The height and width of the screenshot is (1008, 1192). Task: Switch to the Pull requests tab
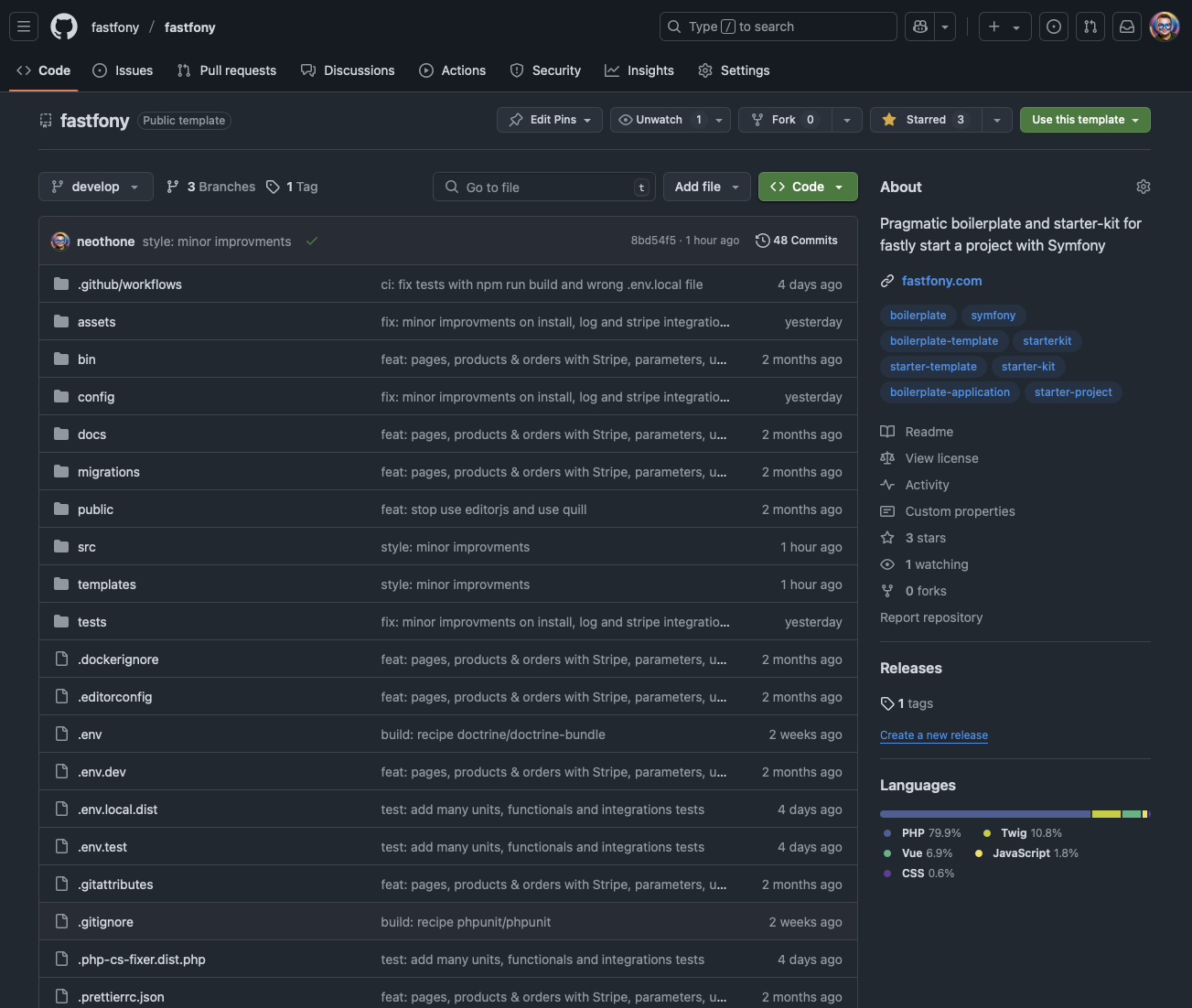[227, 70]
